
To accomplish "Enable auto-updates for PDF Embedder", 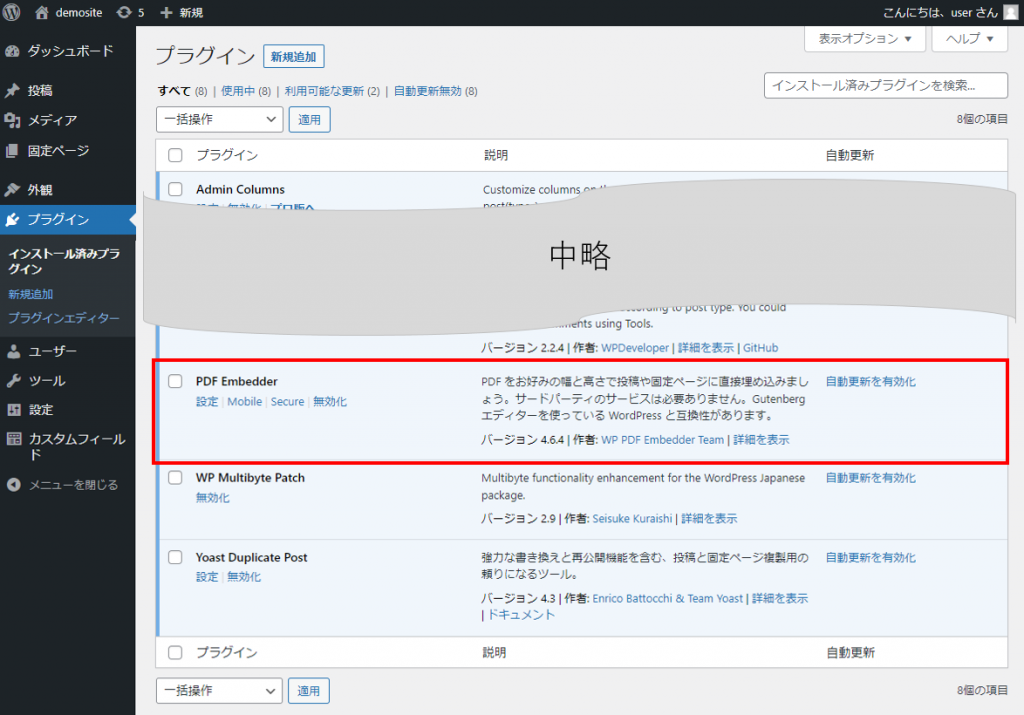I will [x=870, y=380].
